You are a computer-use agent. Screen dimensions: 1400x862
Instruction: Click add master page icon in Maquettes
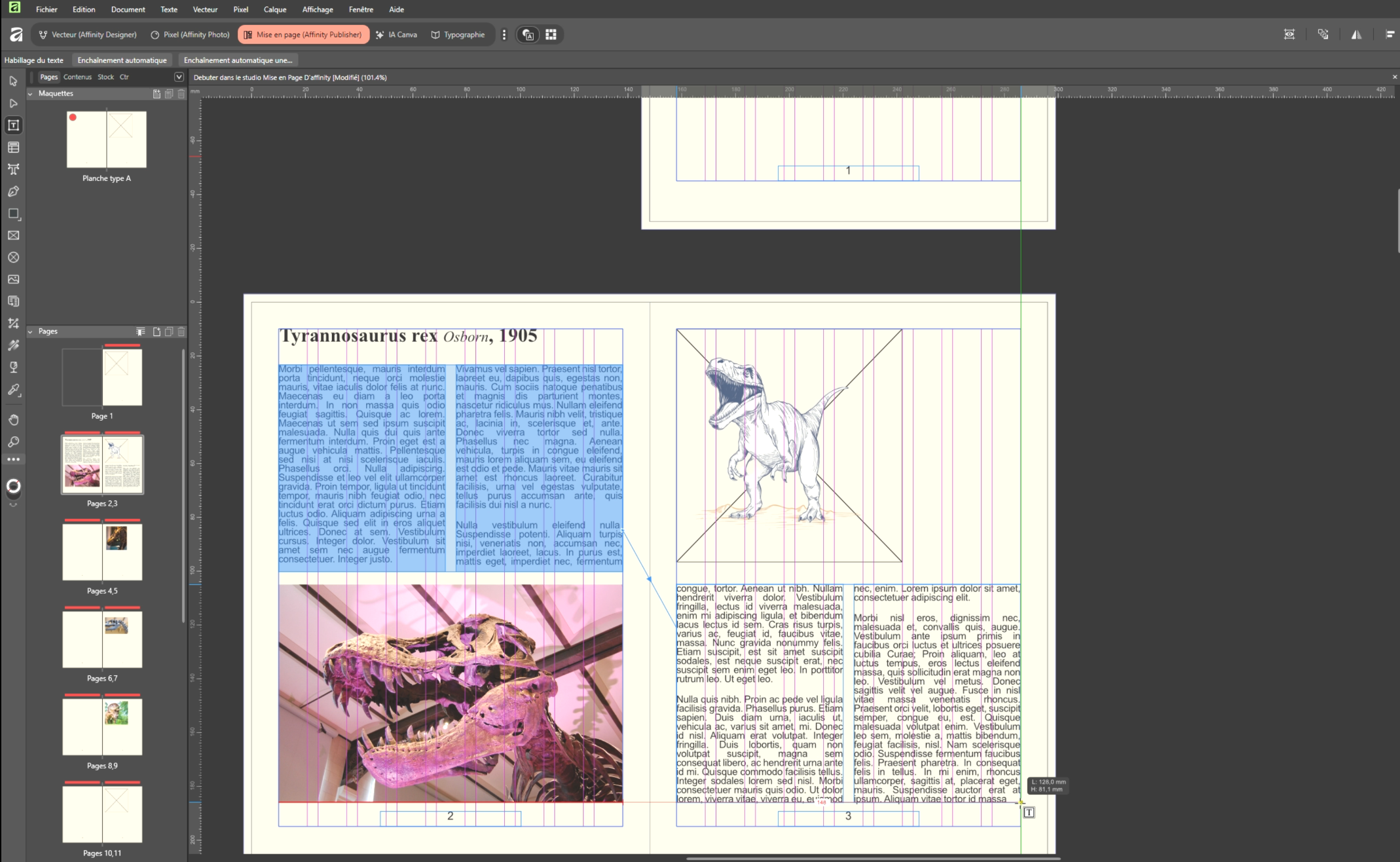coord(157,94)
